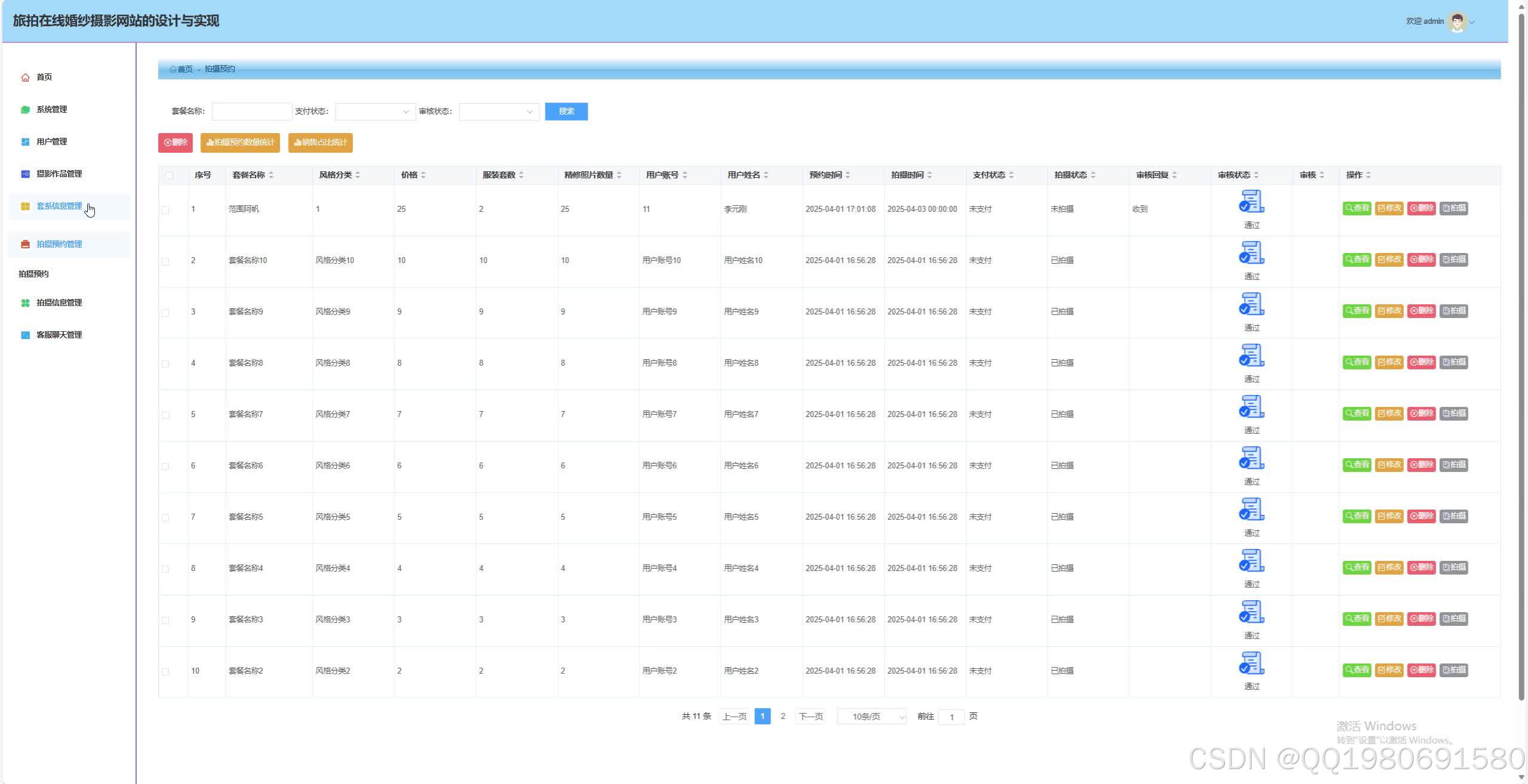The height and width of the screenshot is (784, 1528).
Task: Select the checkbox for row 5
Action: (x=165, y=415)
